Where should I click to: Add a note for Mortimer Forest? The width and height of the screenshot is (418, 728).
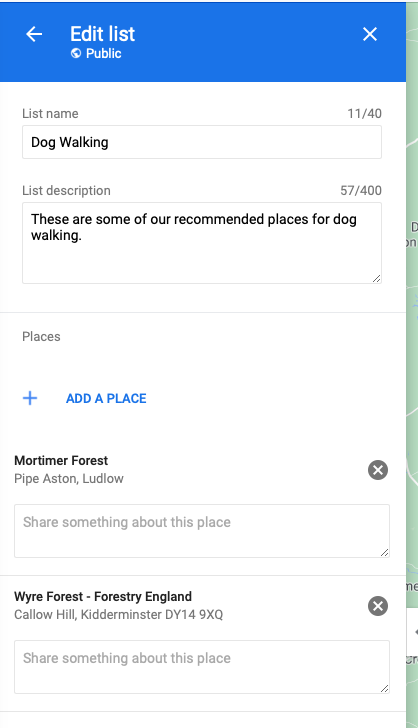(202, 531)
